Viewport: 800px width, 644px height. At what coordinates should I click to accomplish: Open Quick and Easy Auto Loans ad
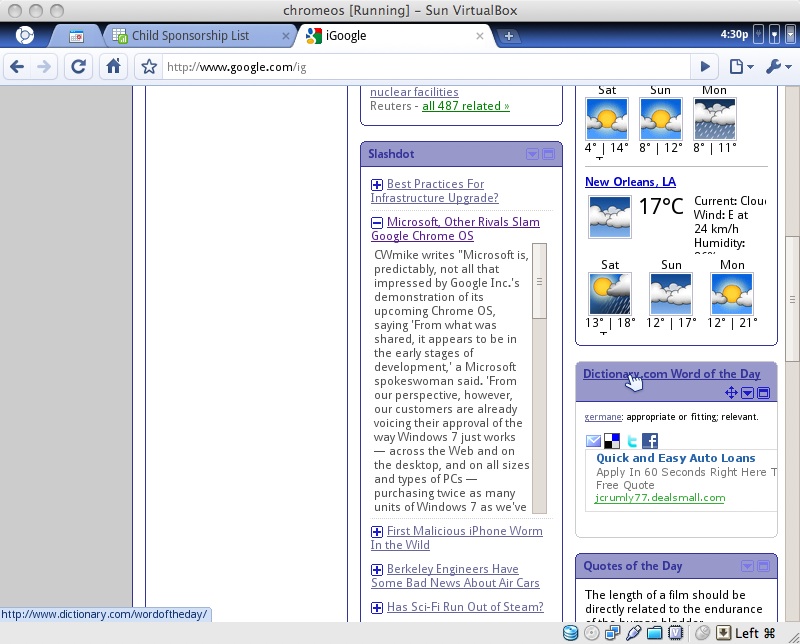(x=676, y=458)
